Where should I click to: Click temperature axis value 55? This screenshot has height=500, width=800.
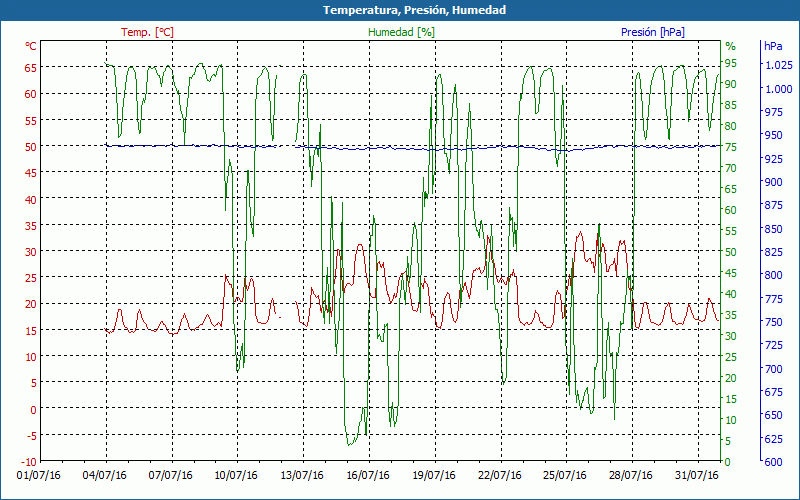coord(31,120)
